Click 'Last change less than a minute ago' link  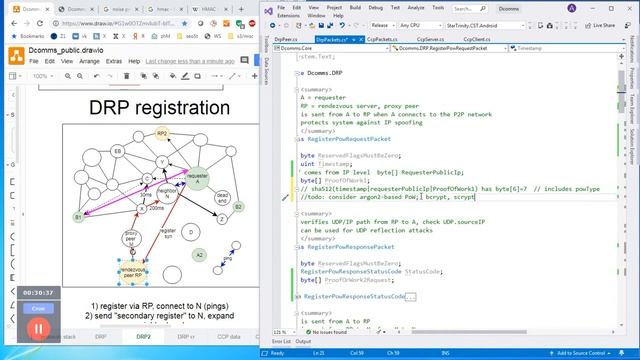[x=190, y=61]
